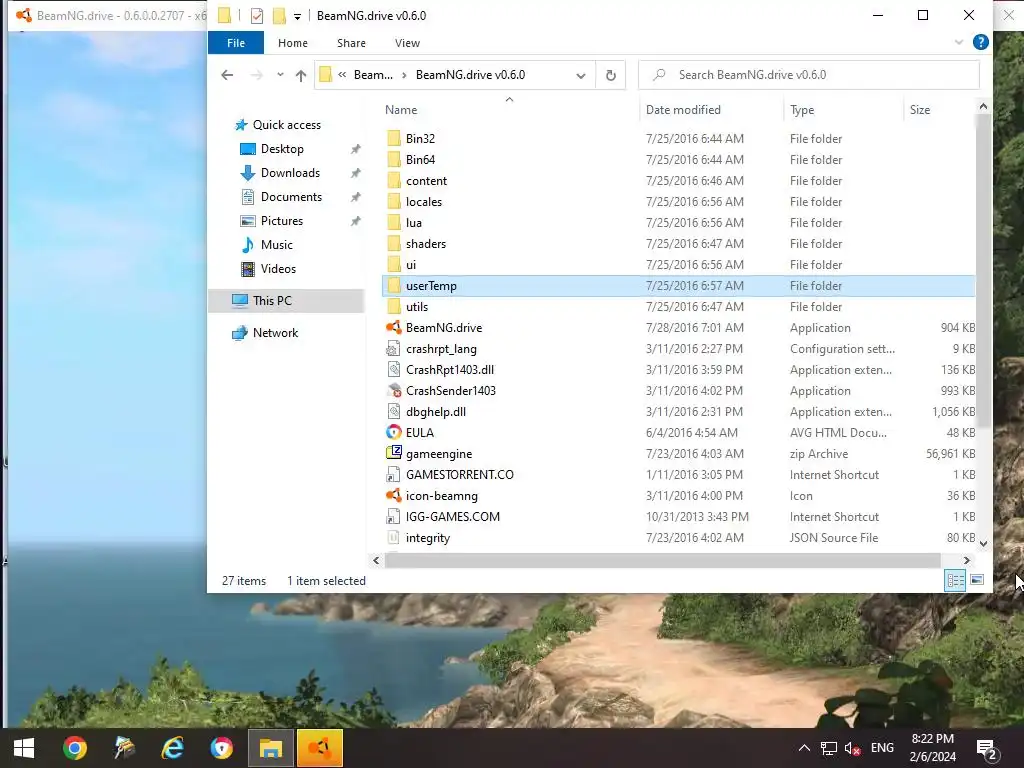The height and width of the screenshot is (768, 1024).
Task: Select the gameengine zip archive icon
Action: pyautogui.click(x=394, y=453)
